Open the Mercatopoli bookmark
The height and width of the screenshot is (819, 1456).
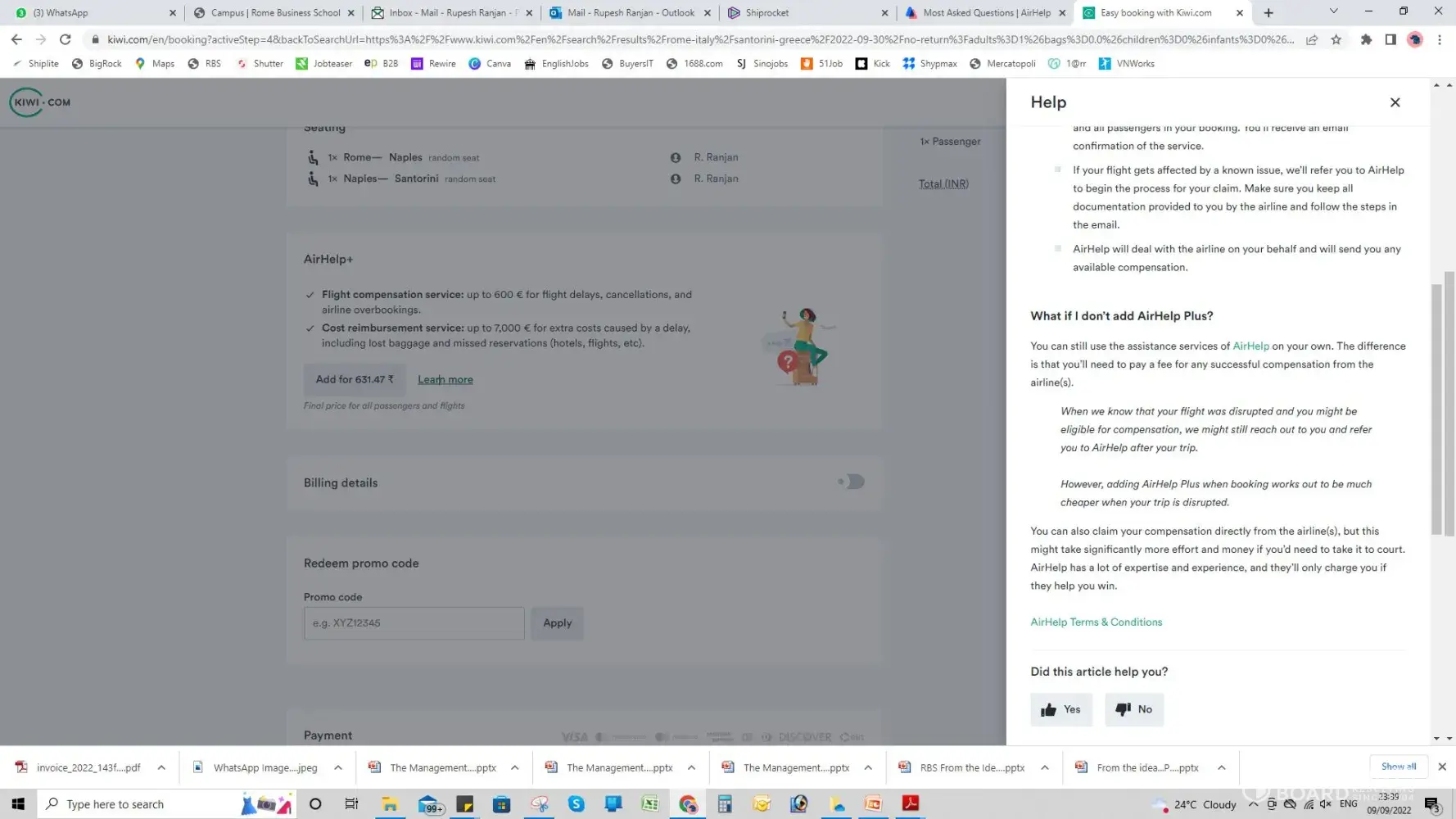(x=1002, y=63)
